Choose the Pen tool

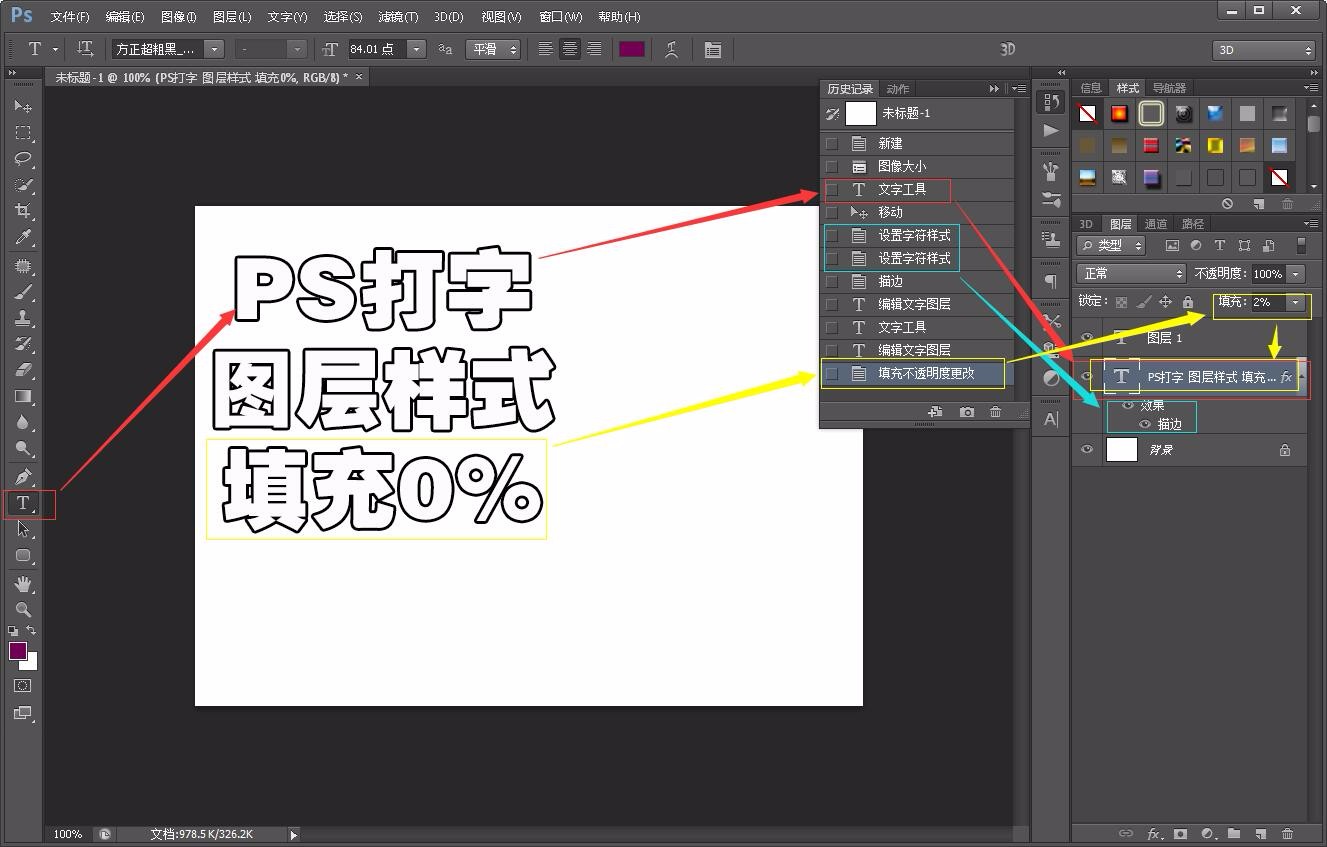click(x=22, y=477)
